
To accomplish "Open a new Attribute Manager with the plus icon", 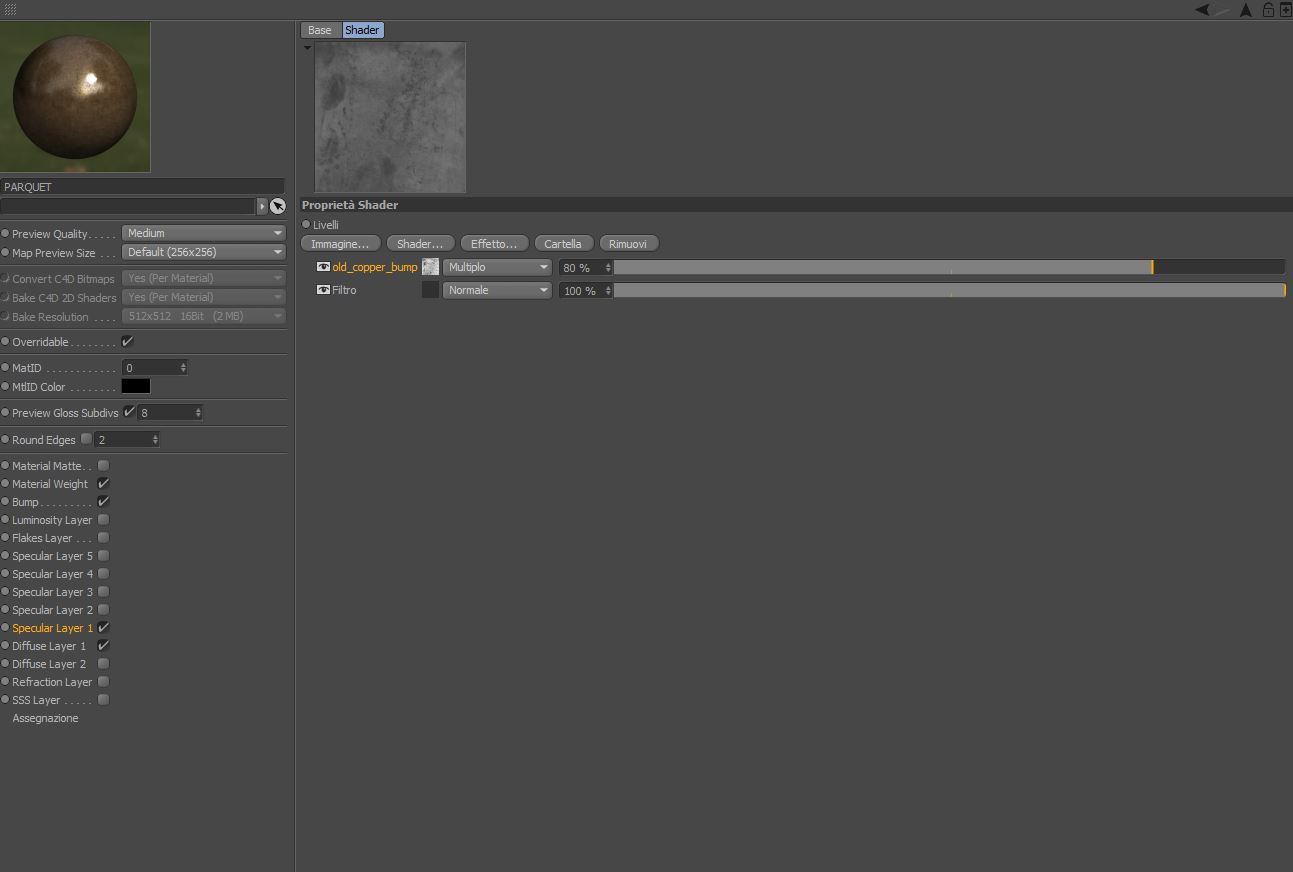I will (x=1285, y=10).
